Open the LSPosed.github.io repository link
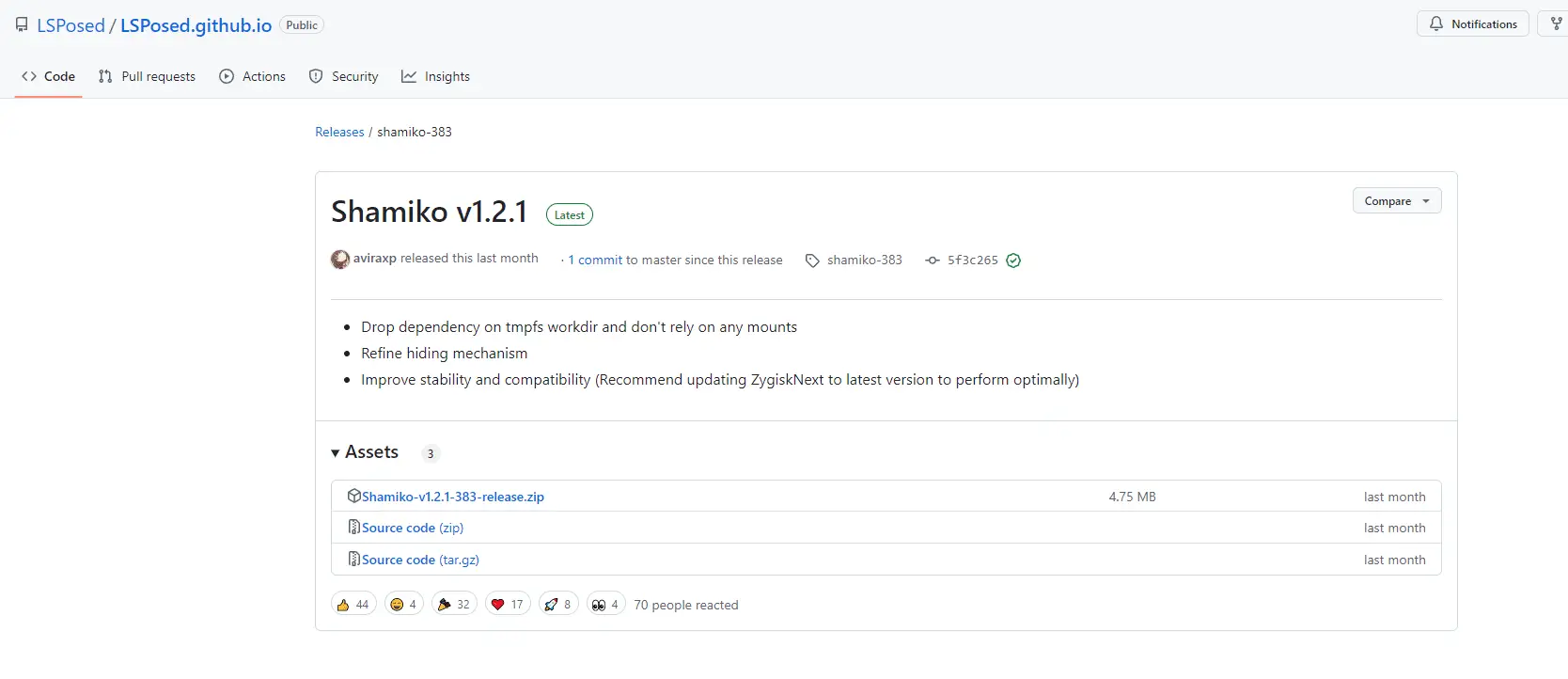 point(196,25)
